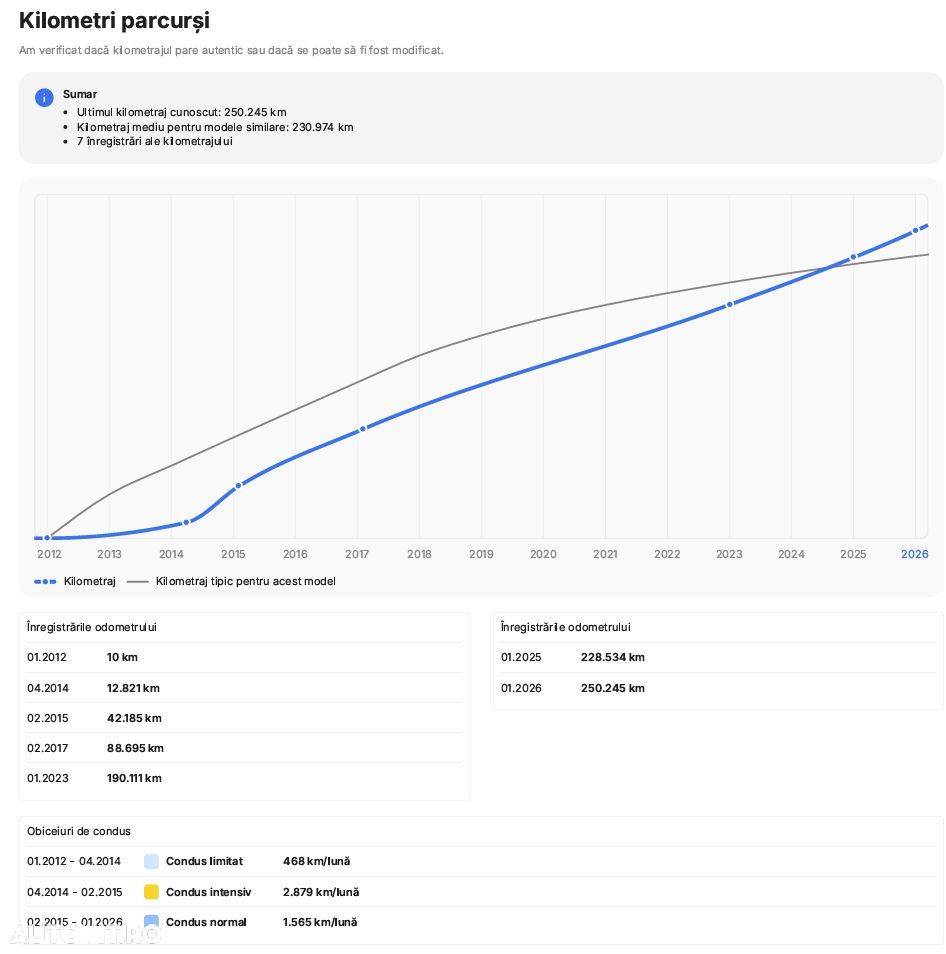Click the blue info icon beside Sumar
This screenshot has width=946, height=954.
pyautogui.click(x=44, y=97)
